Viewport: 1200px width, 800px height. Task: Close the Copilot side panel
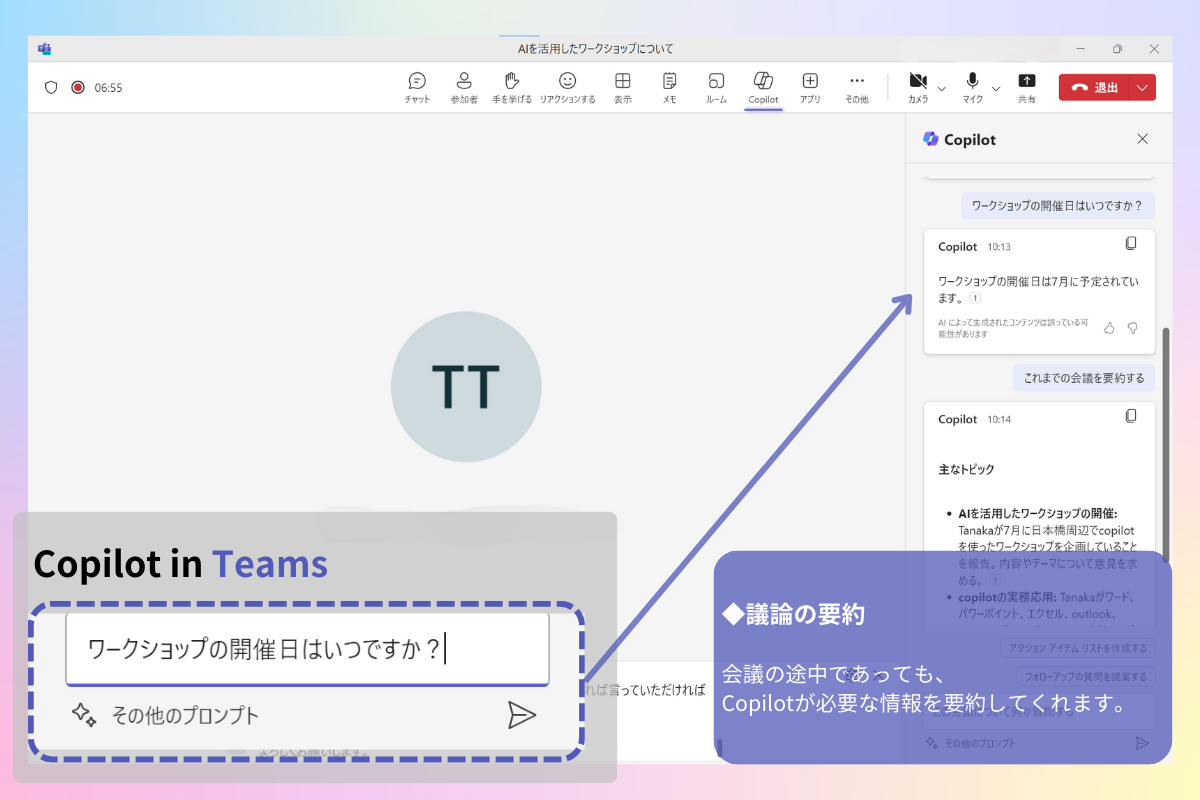click(1143, 139)
